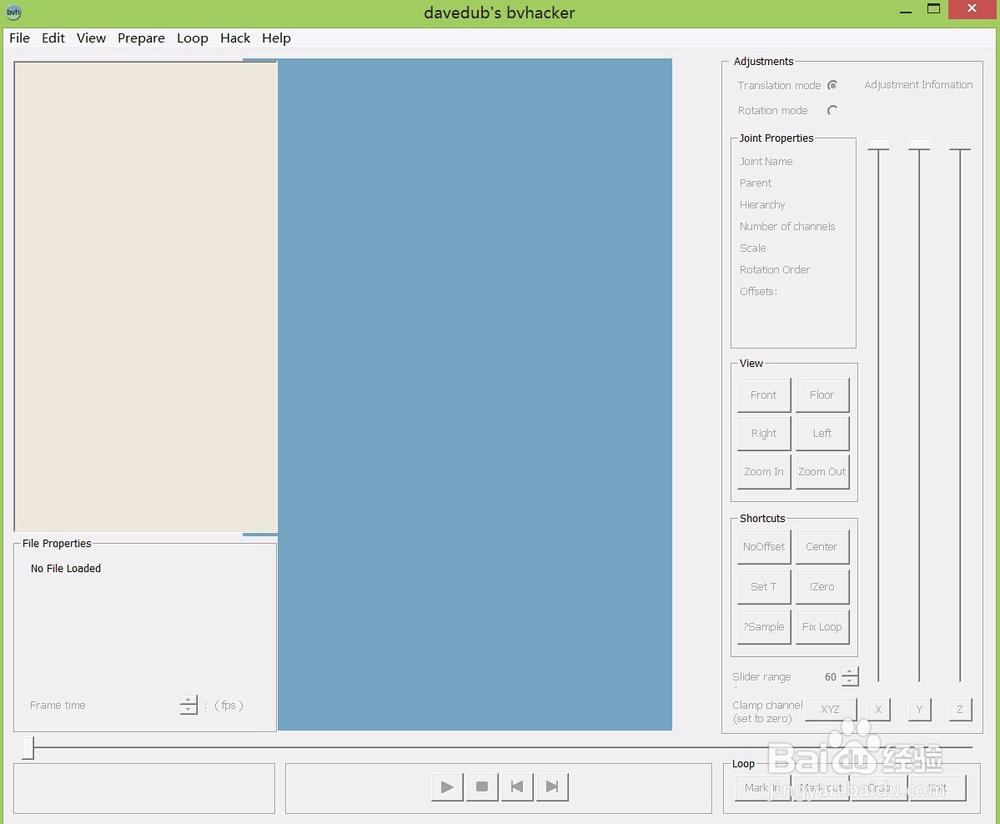The image size is (1000, 824).
Task: Click the ?Sample shortcut button
Action: (763, 627)
